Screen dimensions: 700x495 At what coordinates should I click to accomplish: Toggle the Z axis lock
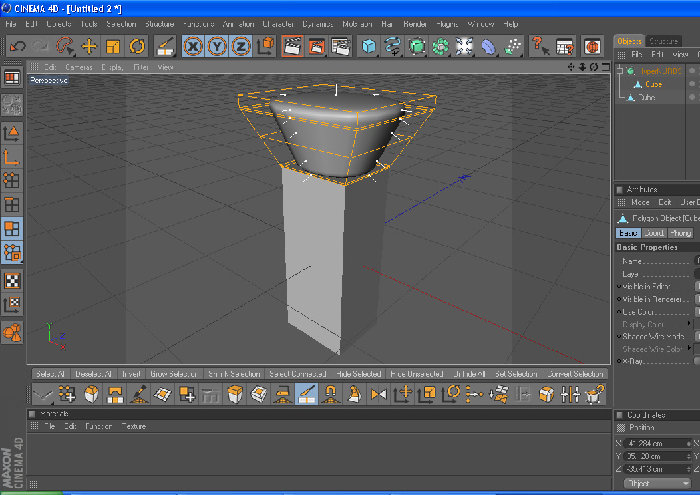241,46
